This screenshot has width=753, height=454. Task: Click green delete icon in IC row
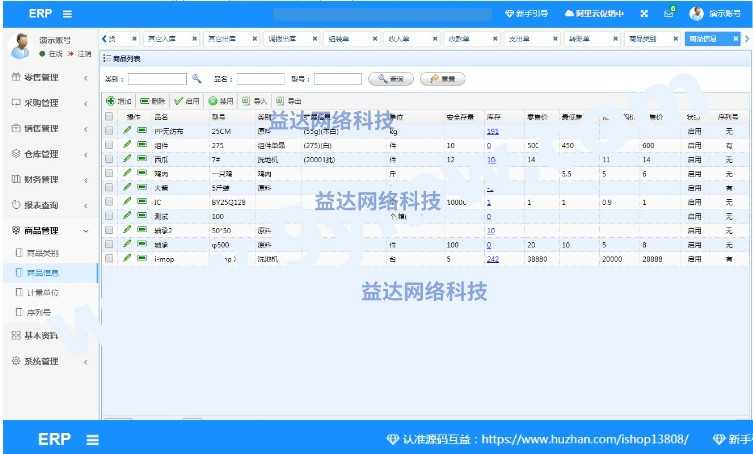[x=142, y=201]
